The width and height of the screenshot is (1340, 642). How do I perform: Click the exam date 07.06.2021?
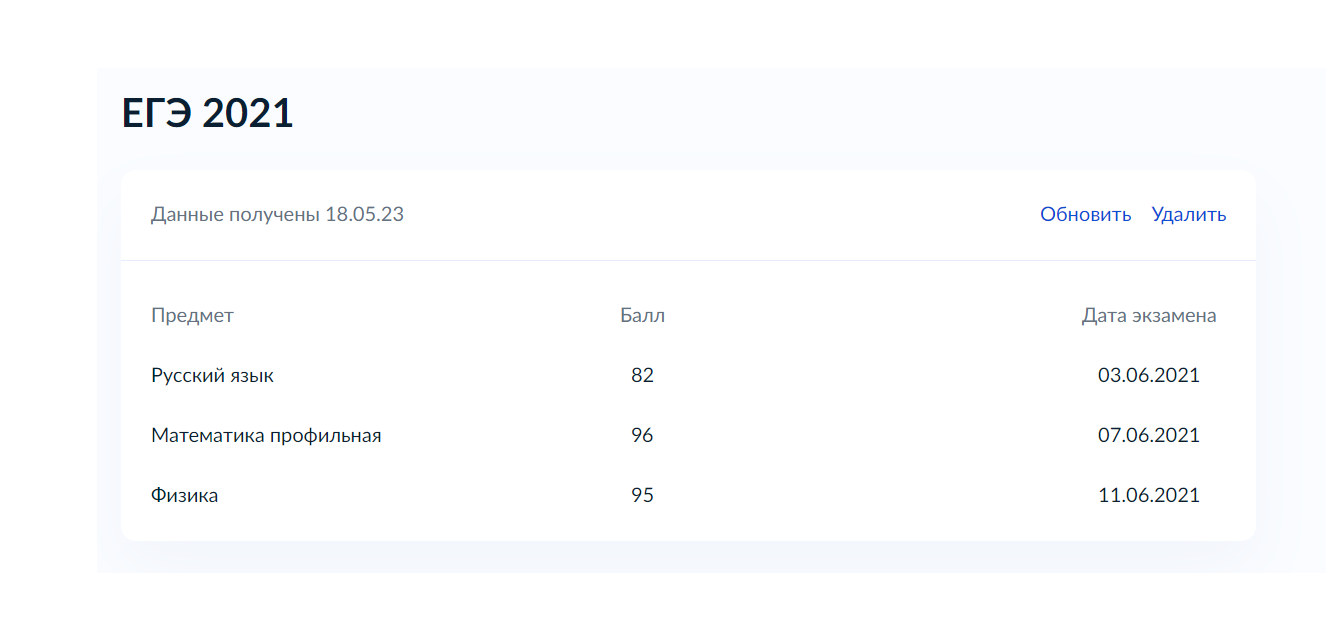(1148, 436)
